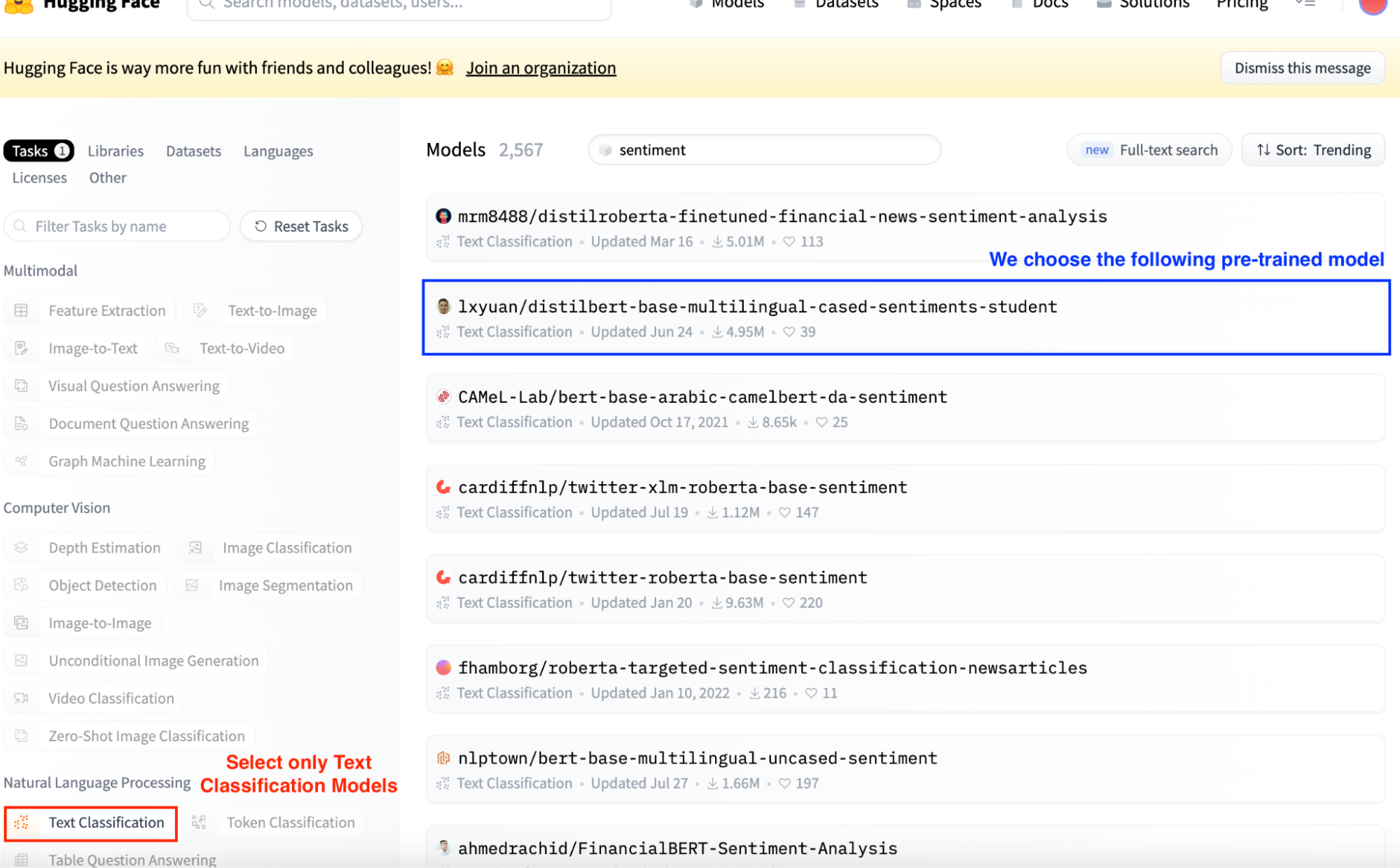Click the nlptown avatar beside bert-base-multilingual-uncased-sentiment
This screenshot has width=1400, height=868.
tap(443, 758)
